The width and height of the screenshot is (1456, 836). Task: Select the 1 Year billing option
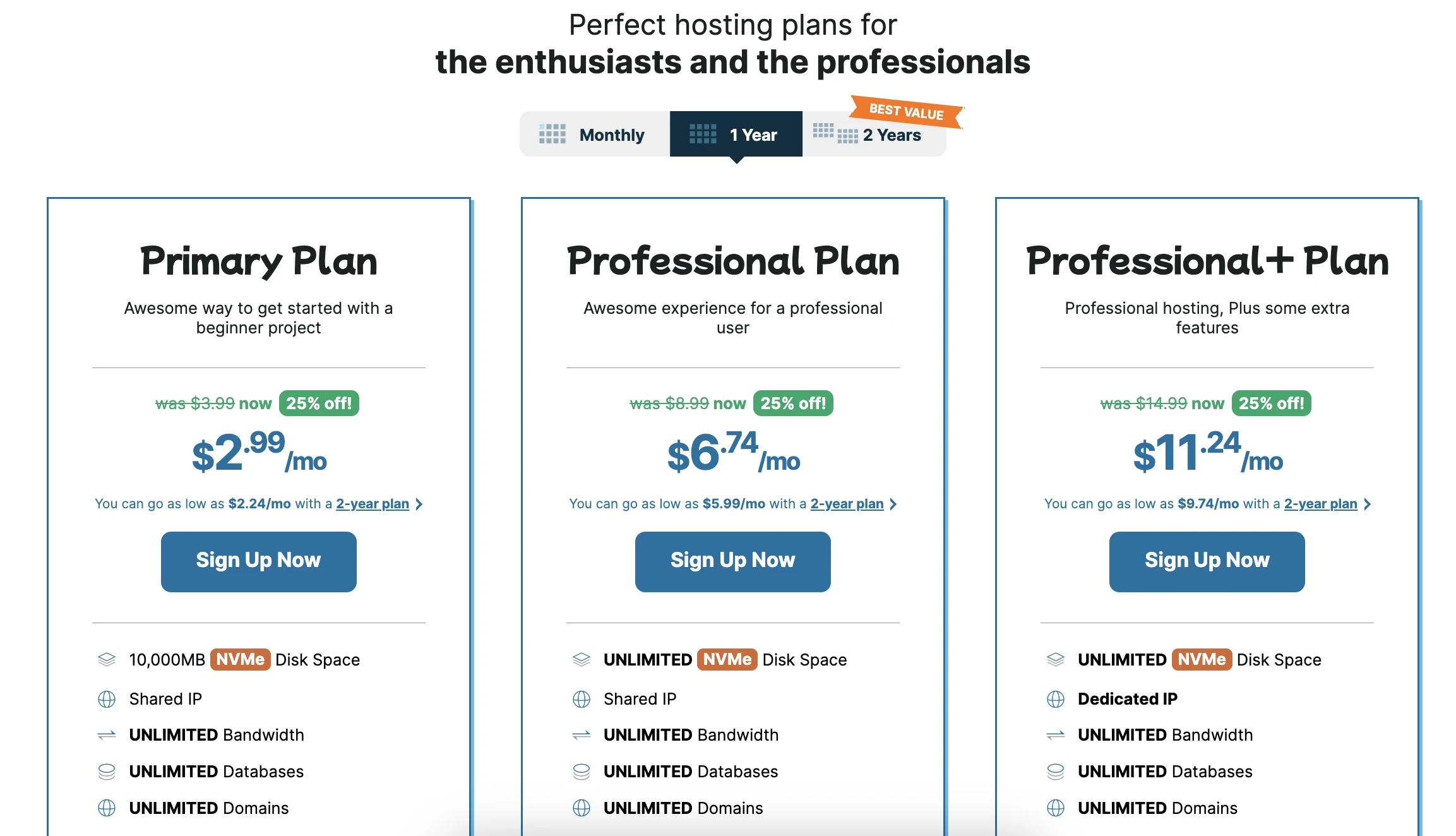[736, 134]
